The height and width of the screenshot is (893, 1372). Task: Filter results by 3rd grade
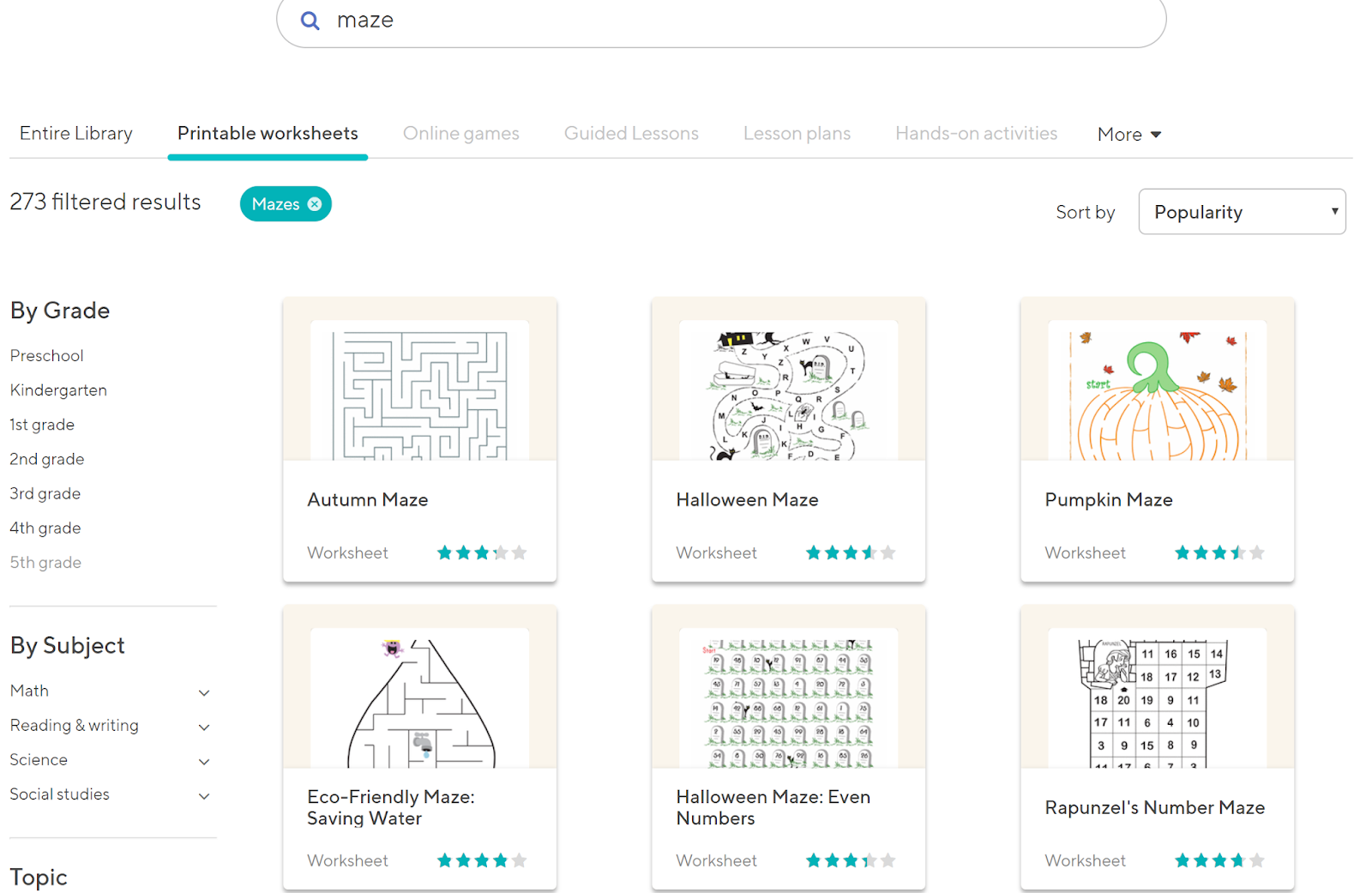click(45, 494)
